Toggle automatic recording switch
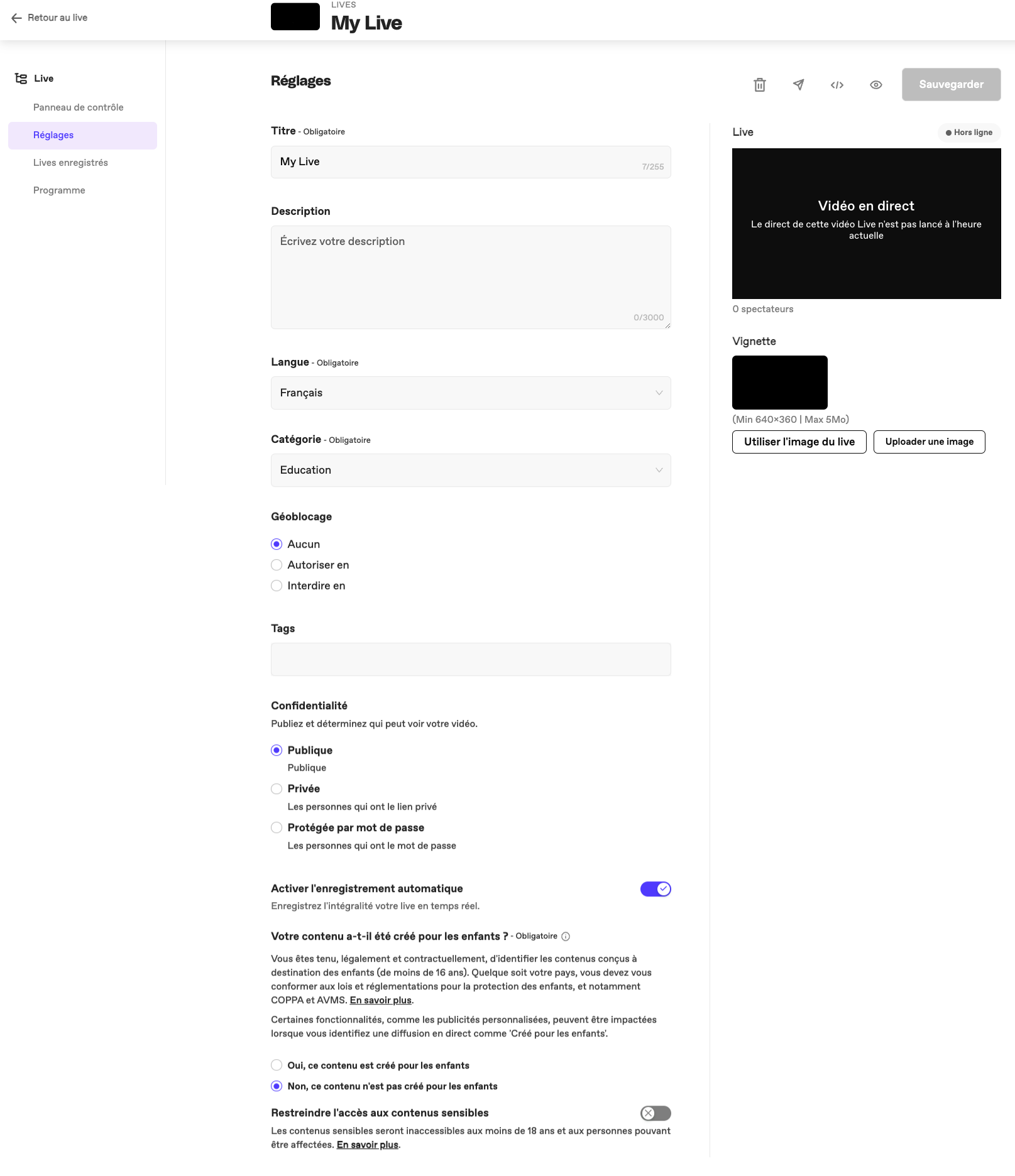Image resolution: width=1015 pixels, height=1176 pixels. pos(656,889)
